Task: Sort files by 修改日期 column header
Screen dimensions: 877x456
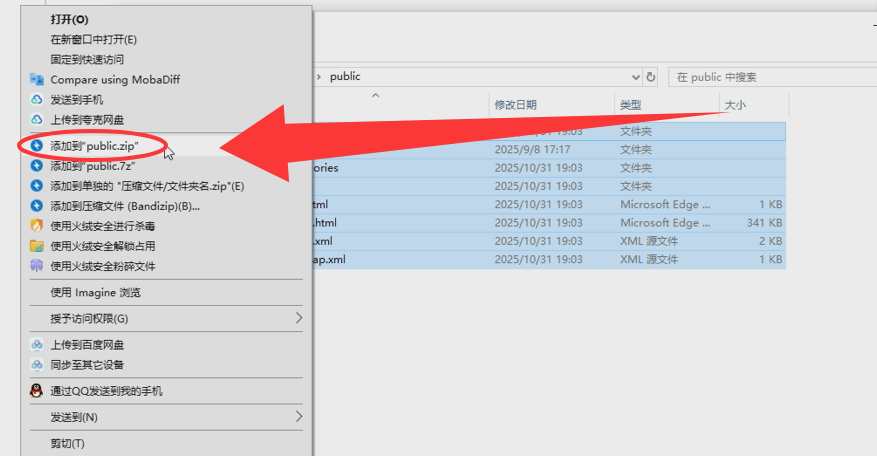Action: click(516, 105)
